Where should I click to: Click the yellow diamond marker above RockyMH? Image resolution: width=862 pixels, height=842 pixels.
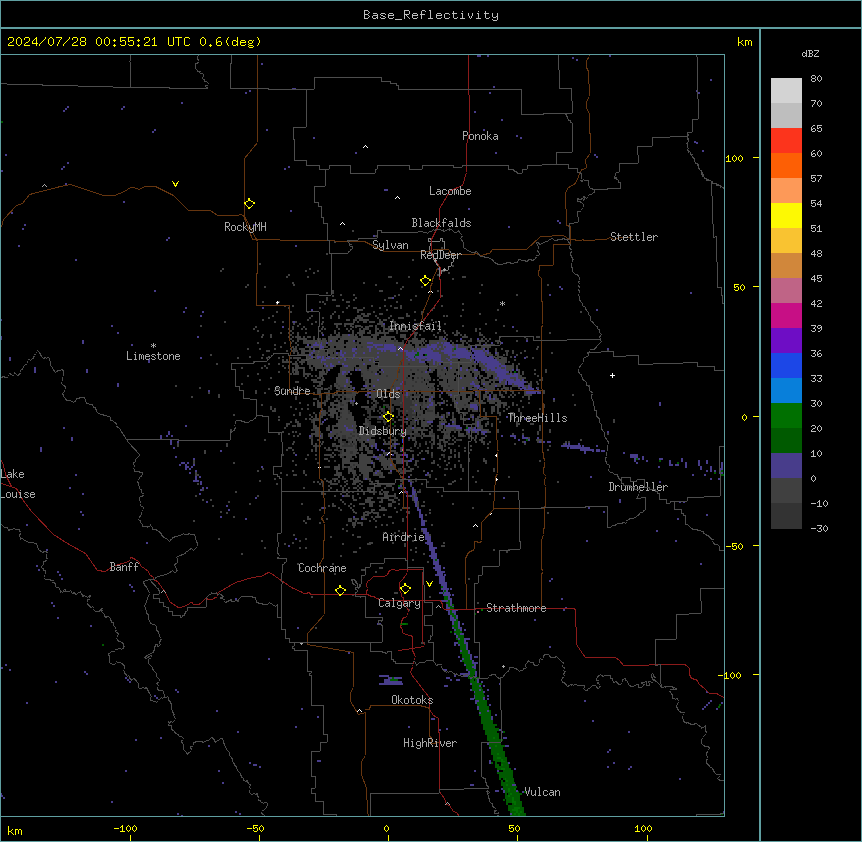coord(250,204)
